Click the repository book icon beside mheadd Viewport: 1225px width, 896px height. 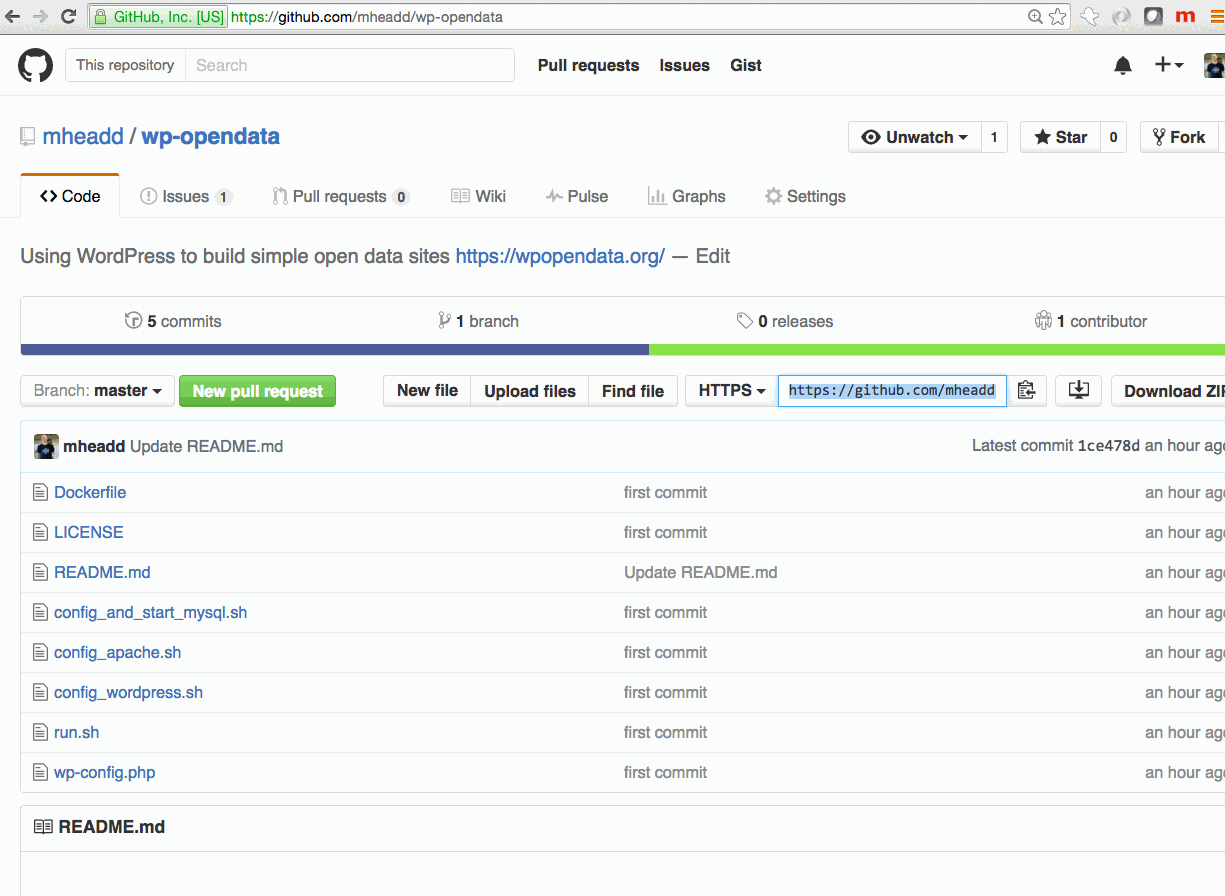(28, 137)
